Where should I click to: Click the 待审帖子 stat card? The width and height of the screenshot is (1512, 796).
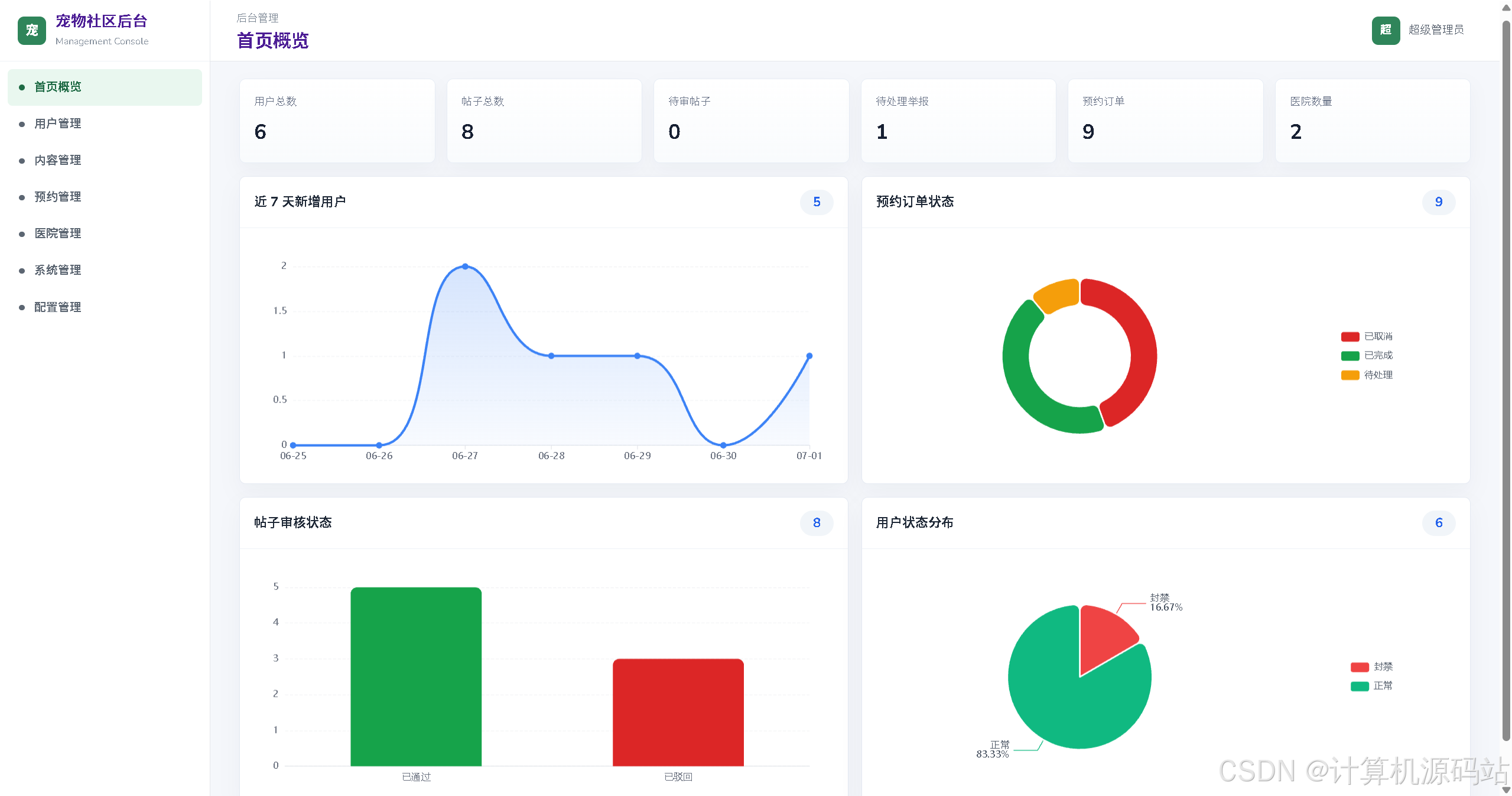tap(751, 121)
